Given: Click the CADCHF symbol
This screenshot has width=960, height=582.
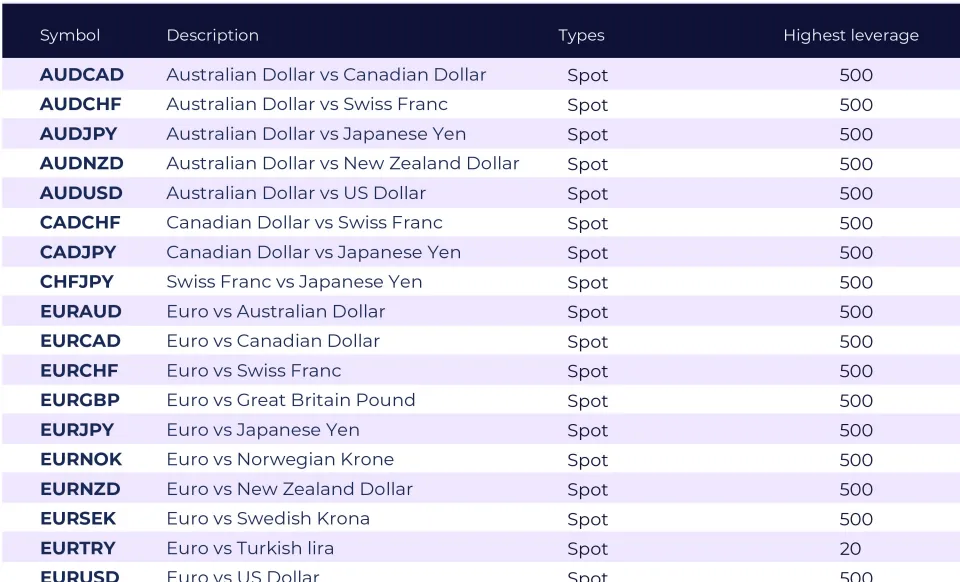Looking at the screenshot, I should coord(80,223).
